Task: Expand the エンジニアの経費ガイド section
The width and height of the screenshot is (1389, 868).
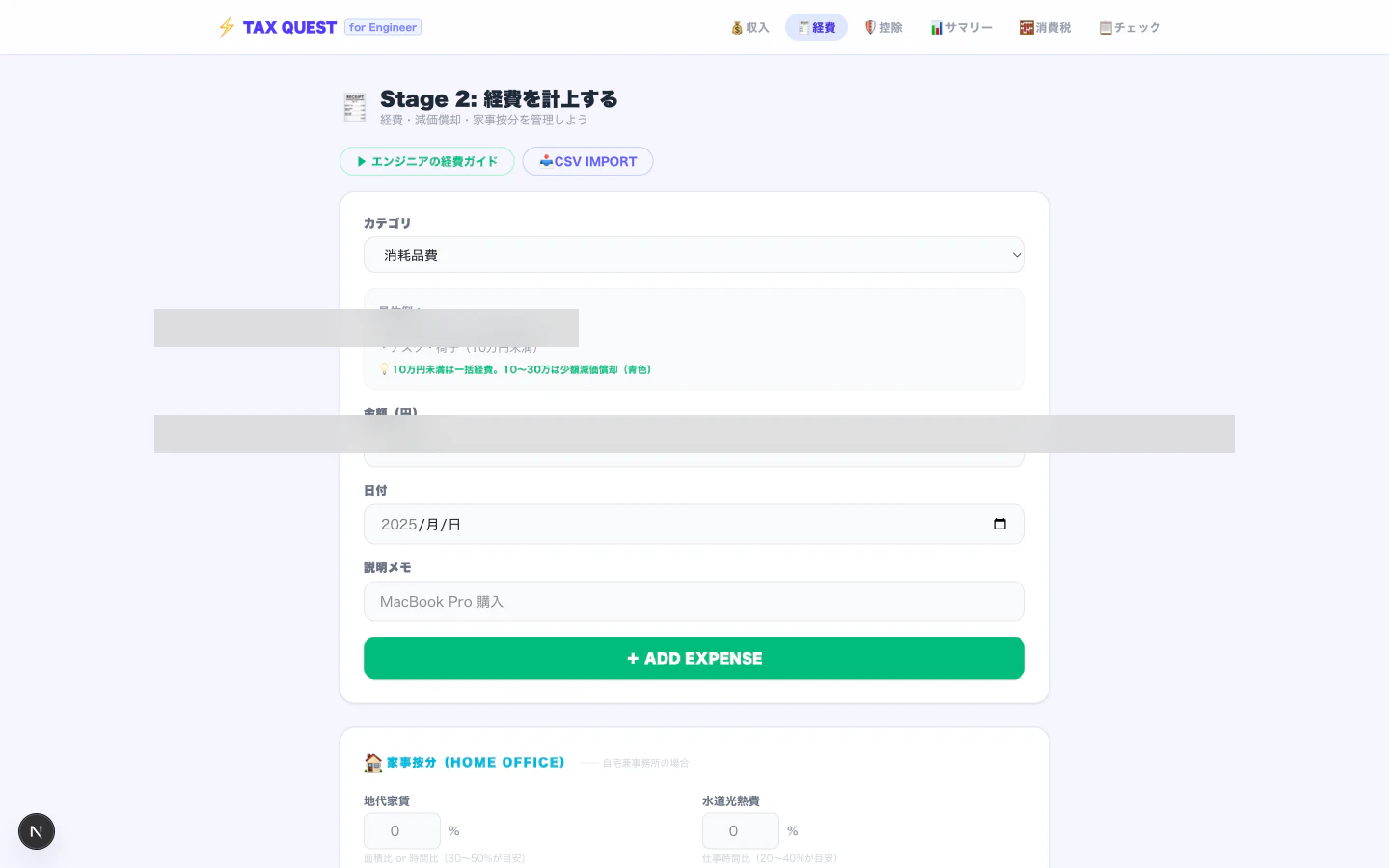Action: click(426, 161)
